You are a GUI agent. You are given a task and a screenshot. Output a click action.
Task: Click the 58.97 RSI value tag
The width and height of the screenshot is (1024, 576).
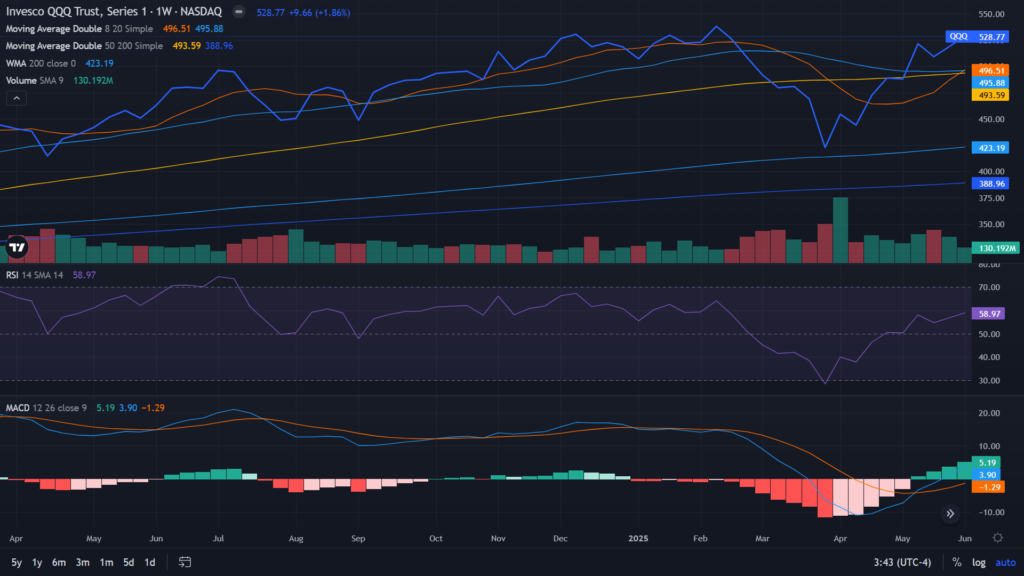coord(989,313)
